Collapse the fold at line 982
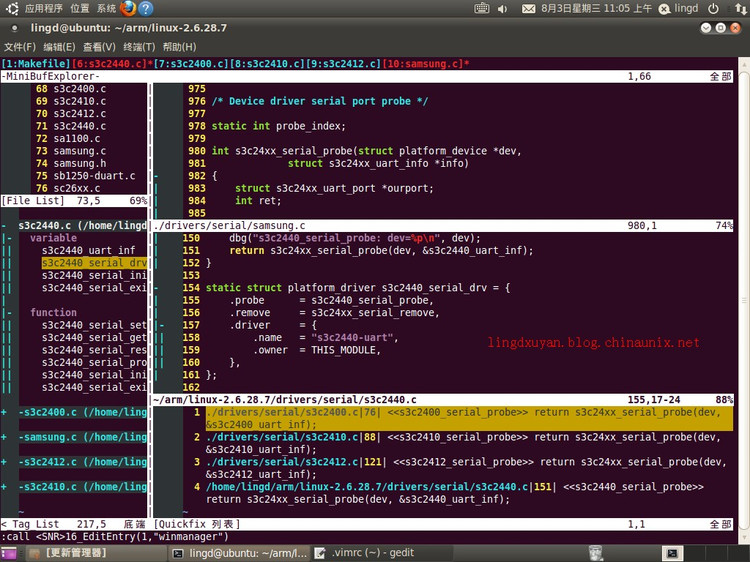 156,176
